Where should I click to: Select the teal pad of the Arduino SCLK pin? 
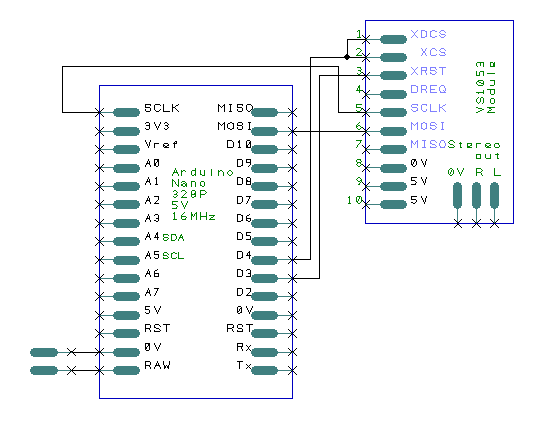pyautogui.click(x=126, y=112)
